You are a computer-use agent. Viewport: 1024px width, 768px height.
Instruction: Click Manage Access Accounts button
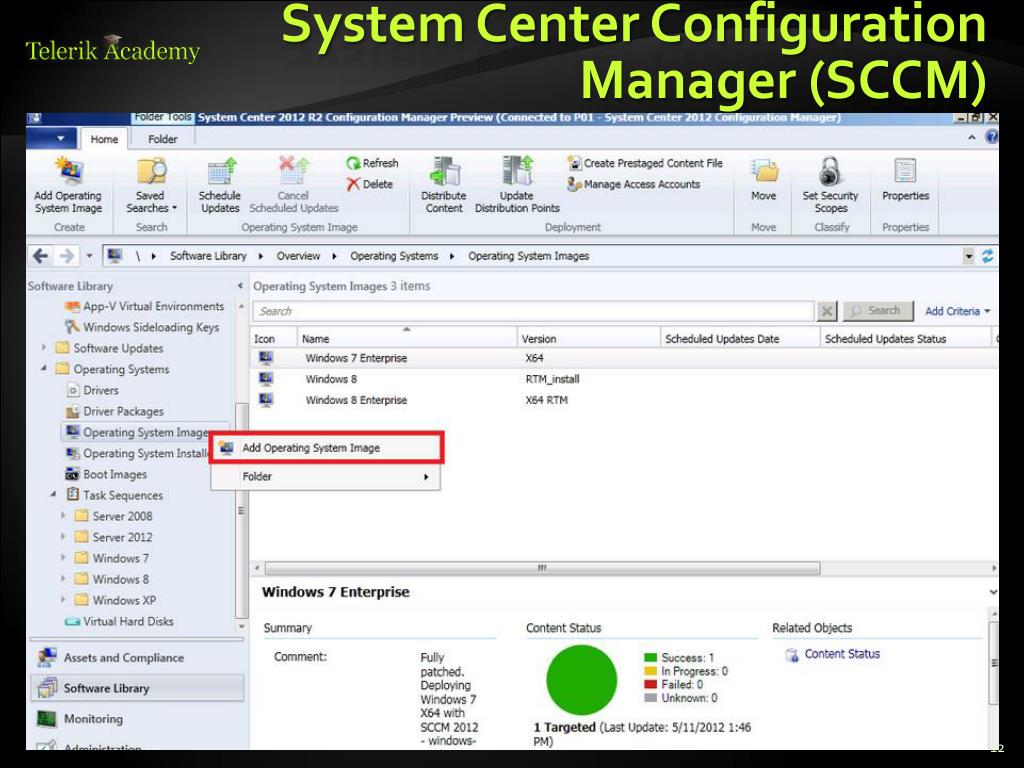pyautogui.click(x=641, y=184)
